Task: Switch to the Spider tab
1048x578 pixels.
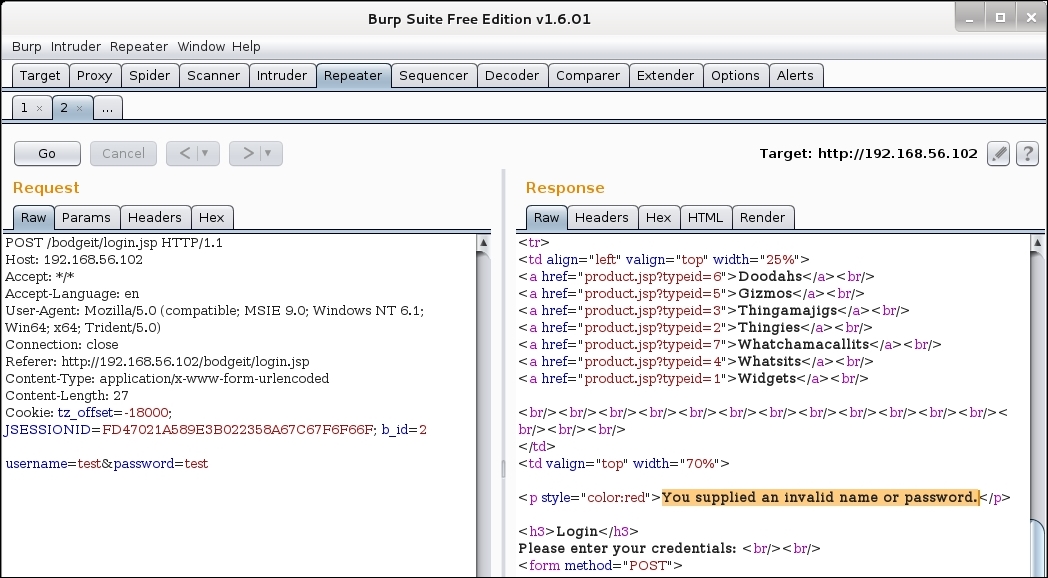Action: [x=150, y=76]
